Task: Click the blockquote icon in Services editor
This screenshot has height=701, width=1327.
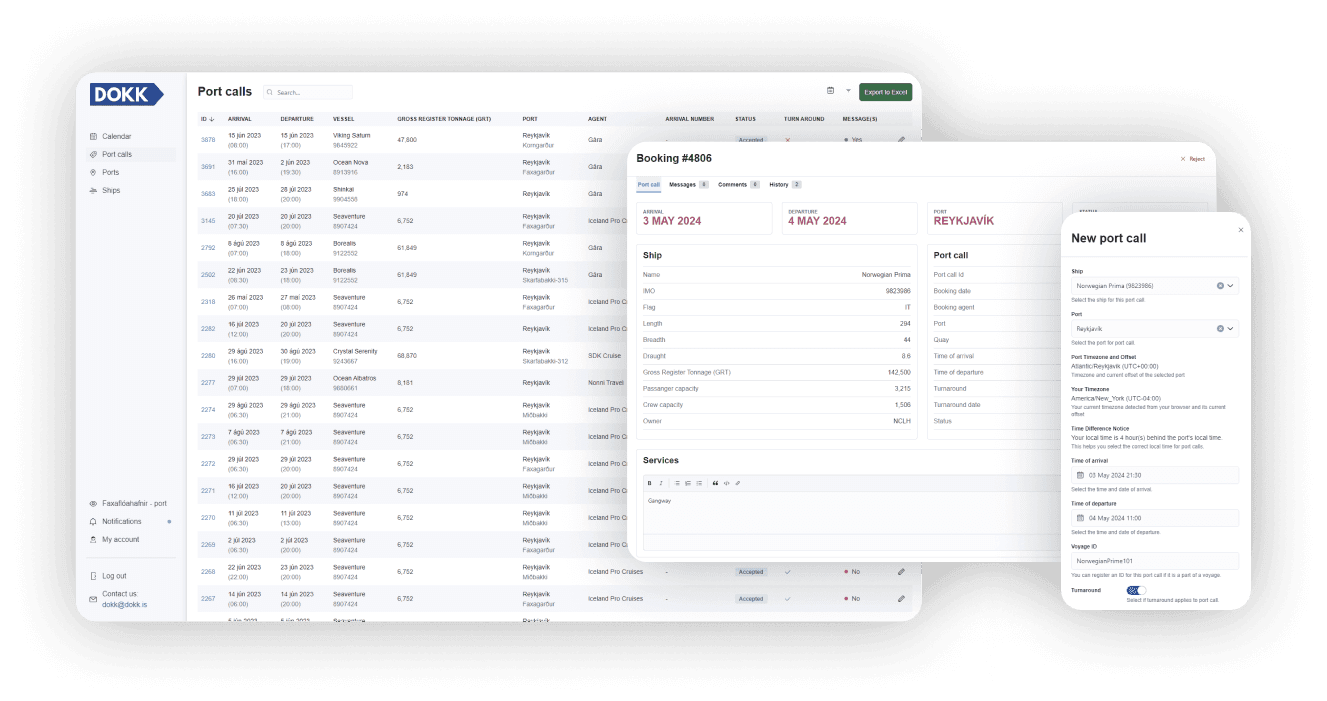Action: click(715, 483)
